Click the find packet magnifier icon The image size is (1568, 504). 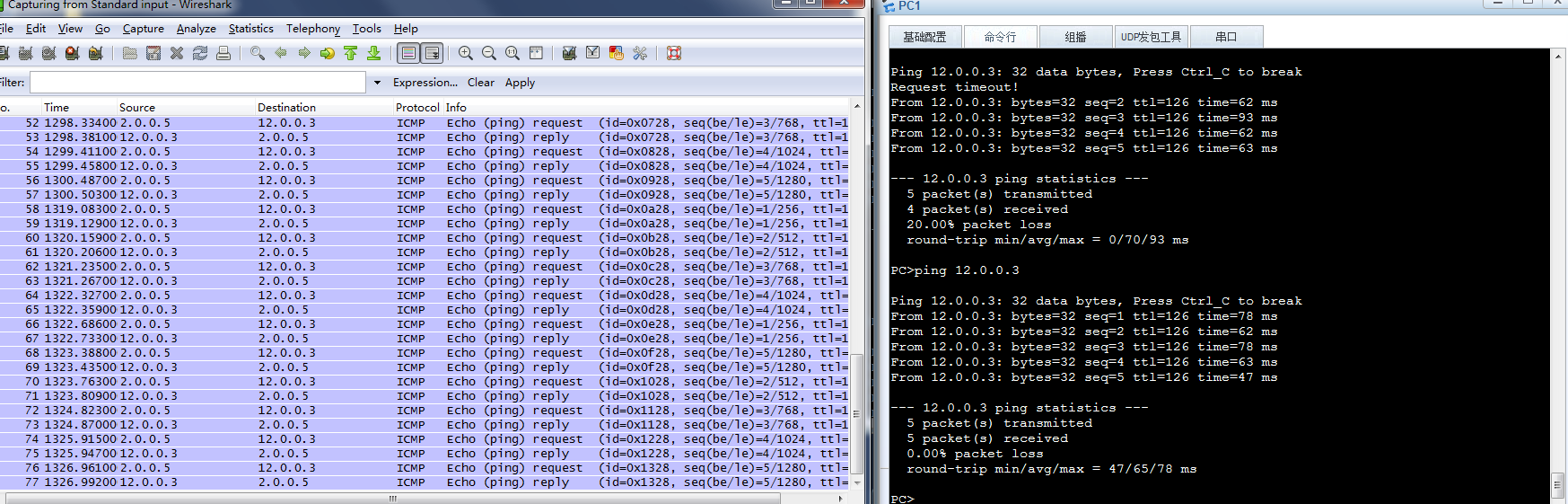coord(258,54)
